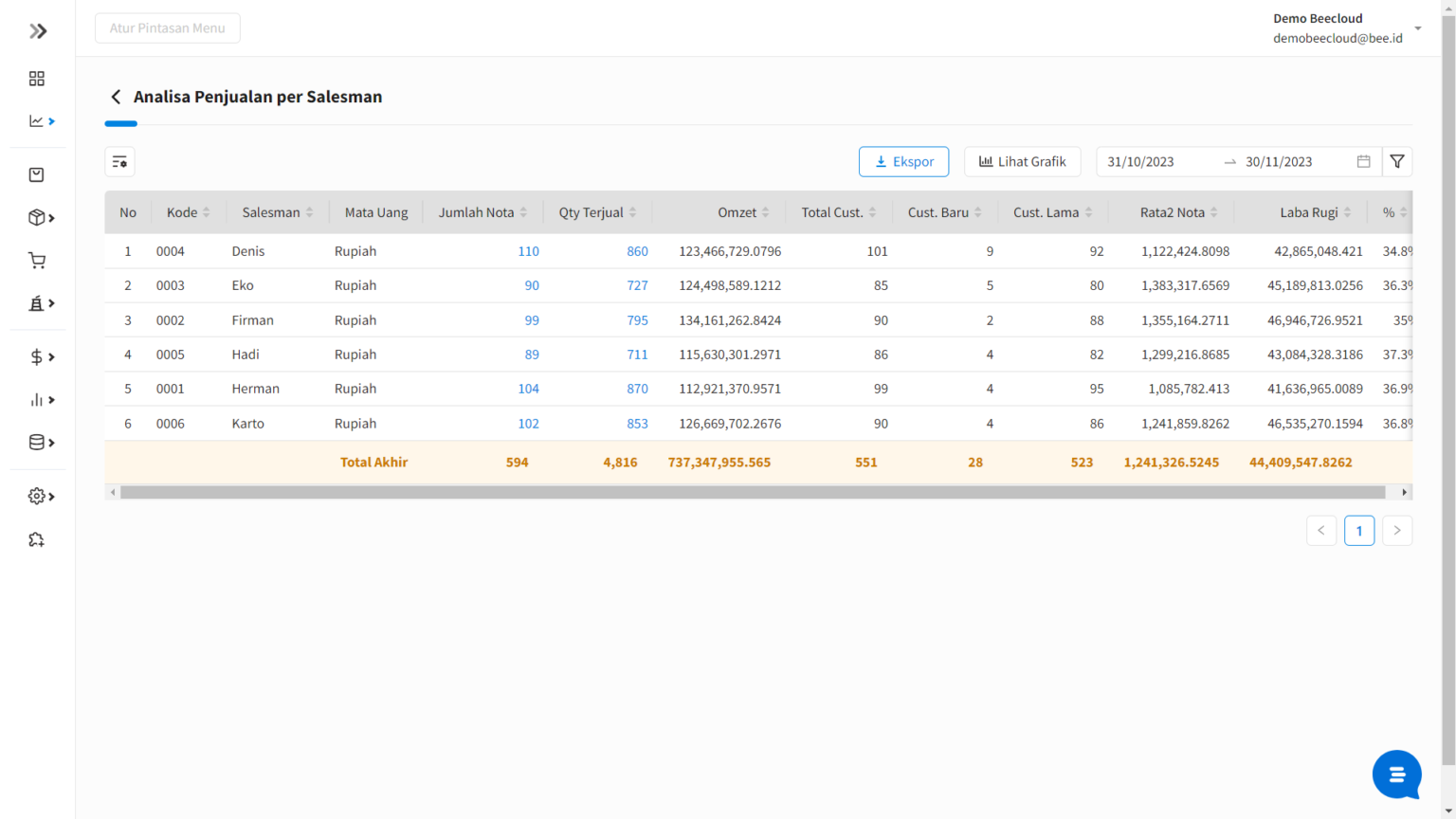Open the chat support bubble

(1396, 774)
